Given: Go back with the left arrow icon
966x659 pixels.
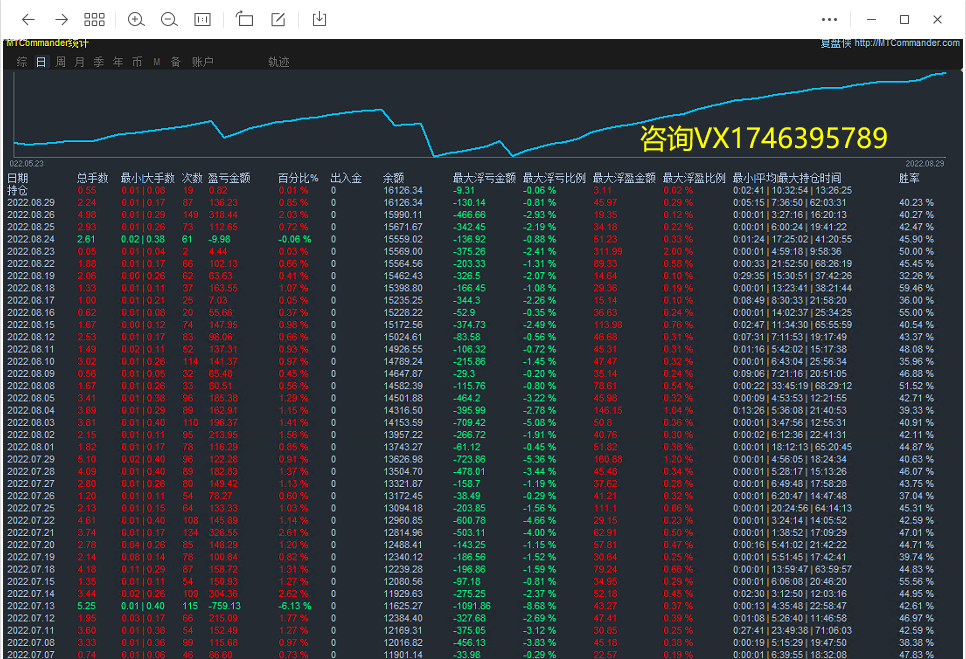Looking at the screenshot, I should click(x=28, y=20).
